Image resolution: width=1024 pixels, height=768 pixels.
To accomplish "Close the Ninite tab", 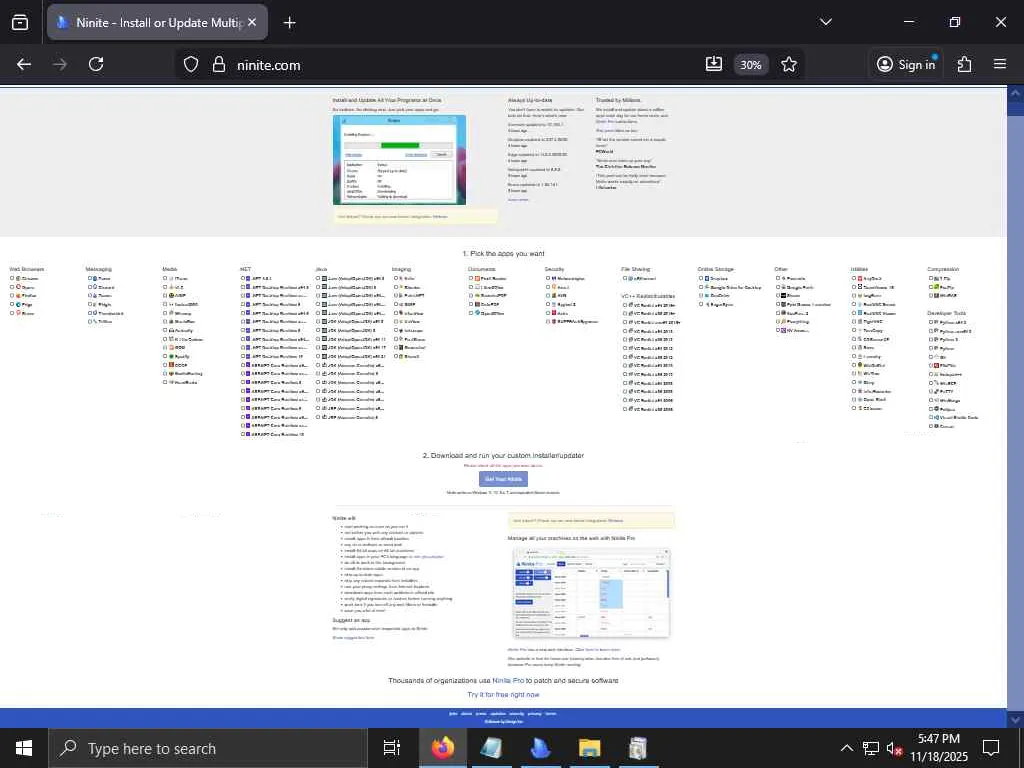I will [252, 22].
